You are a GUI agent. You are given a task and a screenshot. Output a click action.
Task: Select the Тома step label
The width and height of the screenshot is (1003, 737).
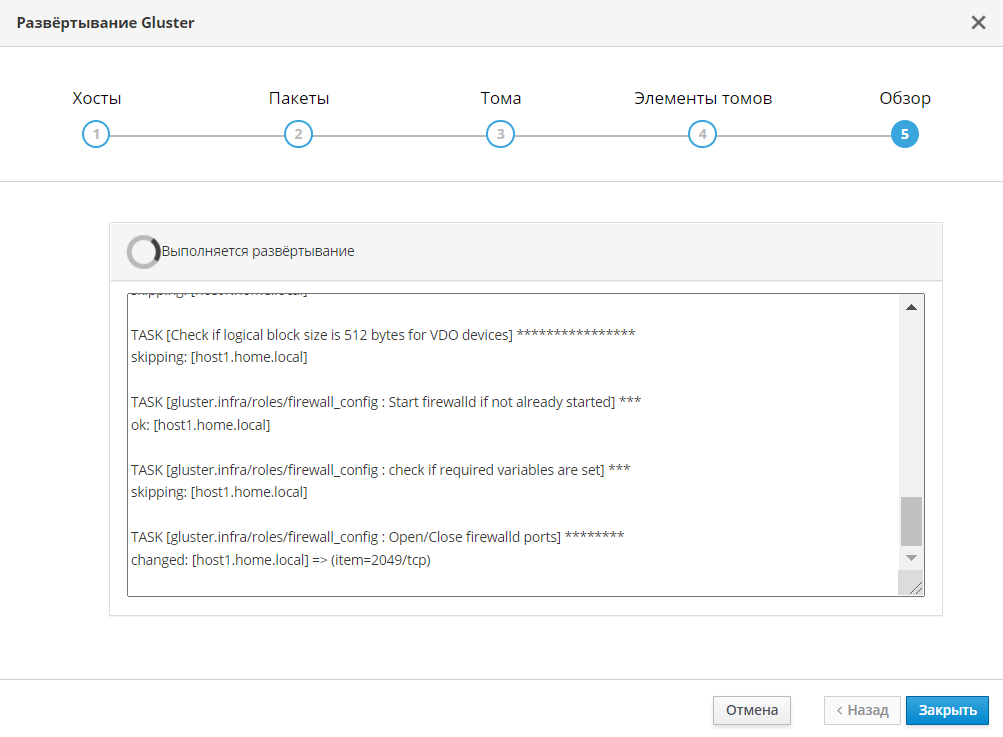coord(500,98)
